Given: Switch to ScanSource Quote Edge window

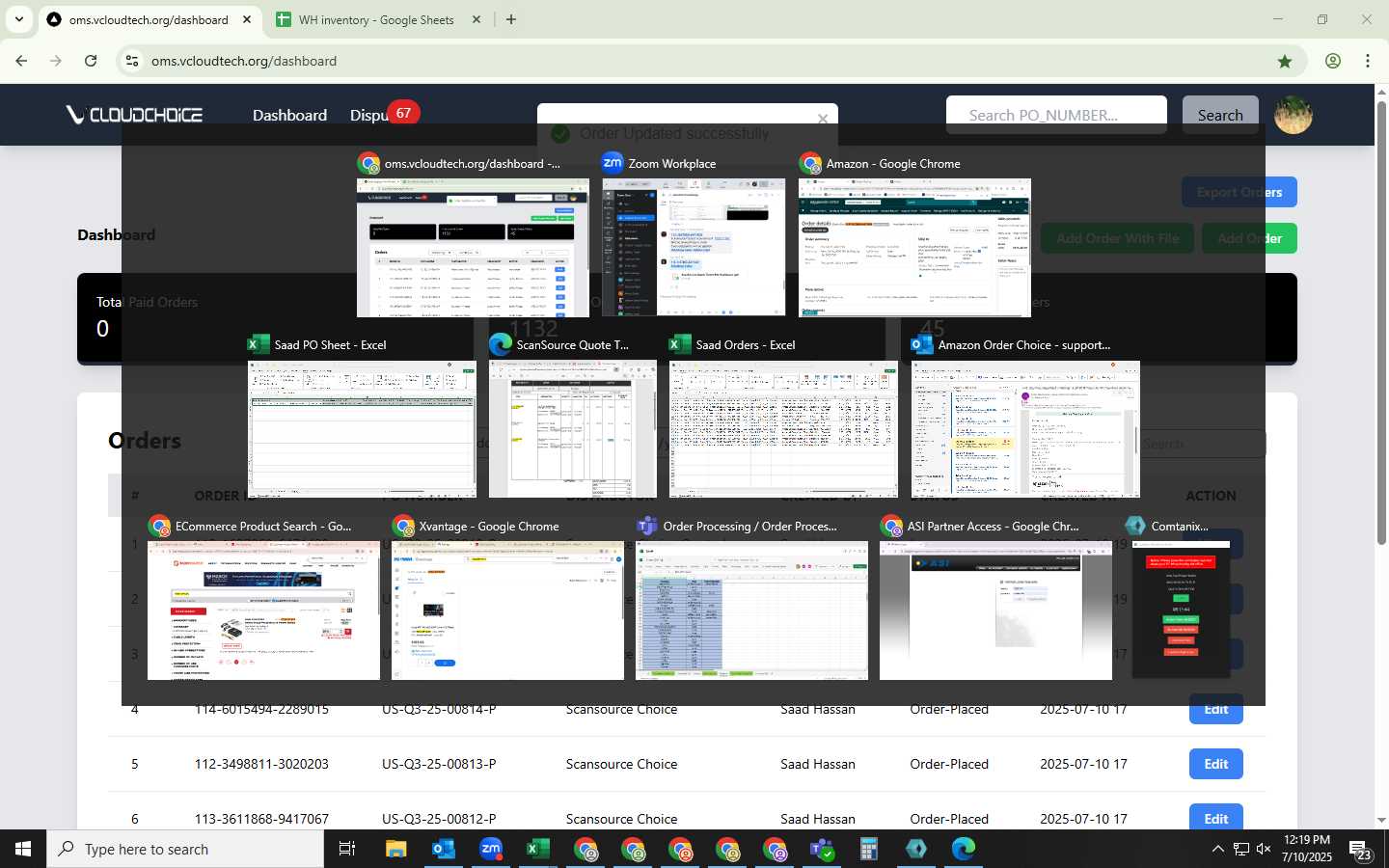Looking at the screenshot, I should click(x=573, y=428).
